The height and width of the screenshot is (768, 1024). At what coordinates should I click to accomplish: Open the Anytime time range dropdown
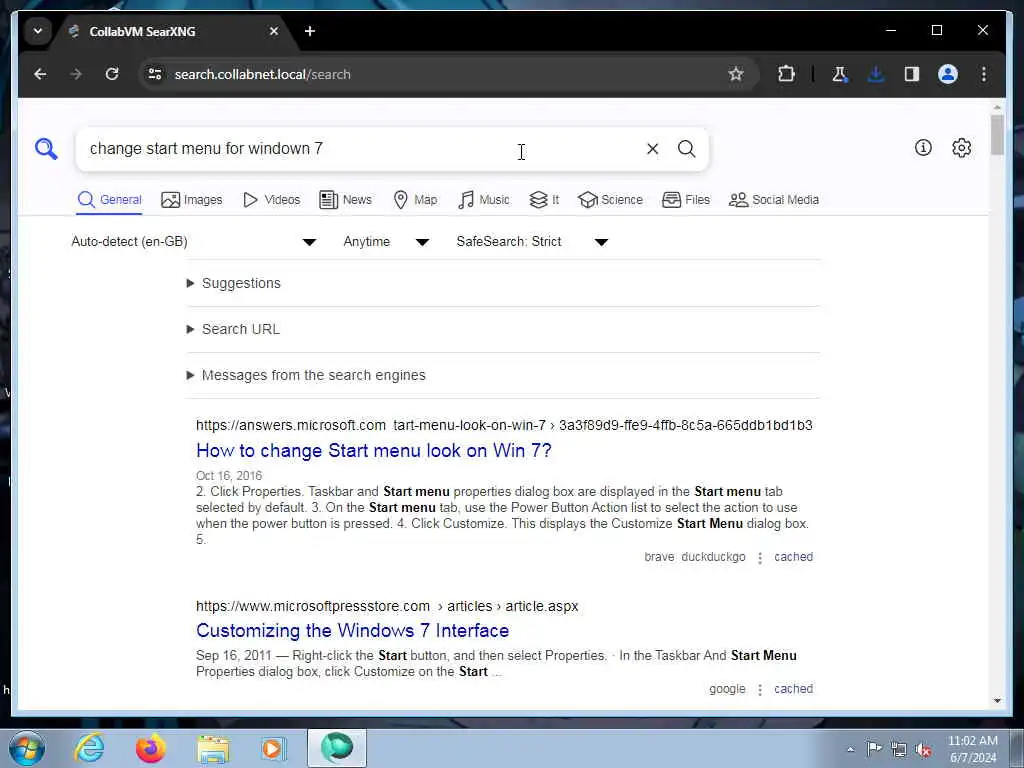[x=386, y=242]
